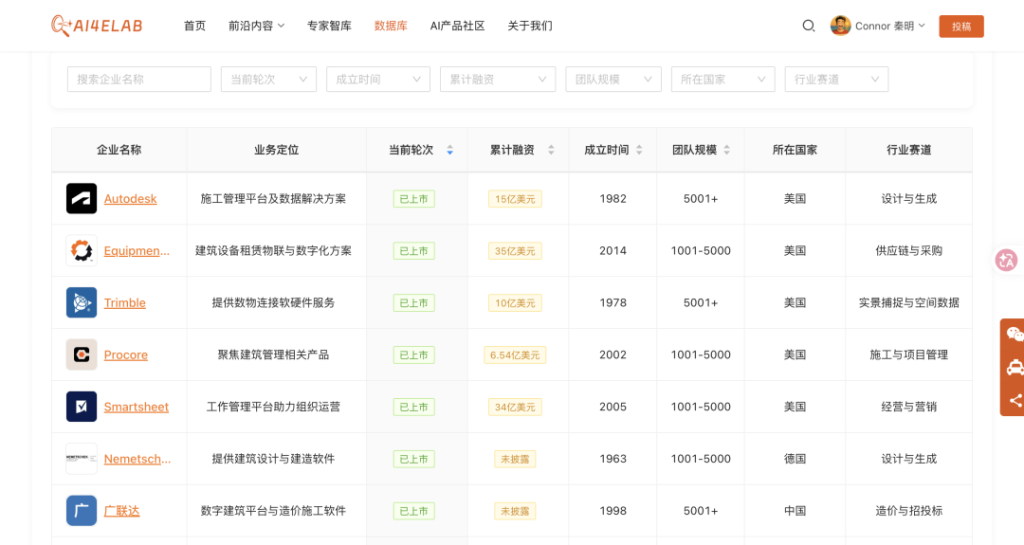The height and width of the screenshot is (545, 1024).
Task: Click the AI4ELAB logo
Action: click(97, 25)
